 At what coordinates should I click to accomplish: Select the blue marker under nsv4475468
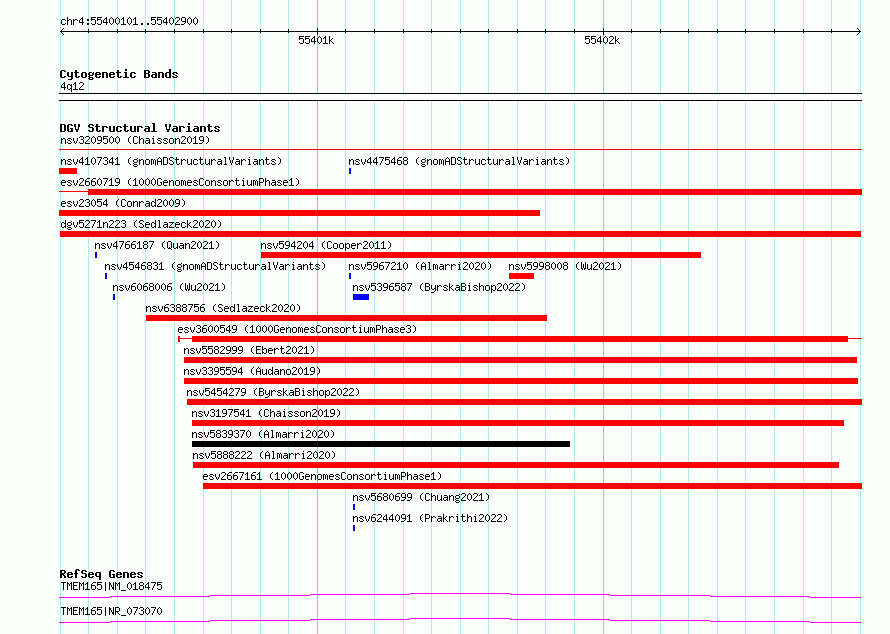click(350, 171)
